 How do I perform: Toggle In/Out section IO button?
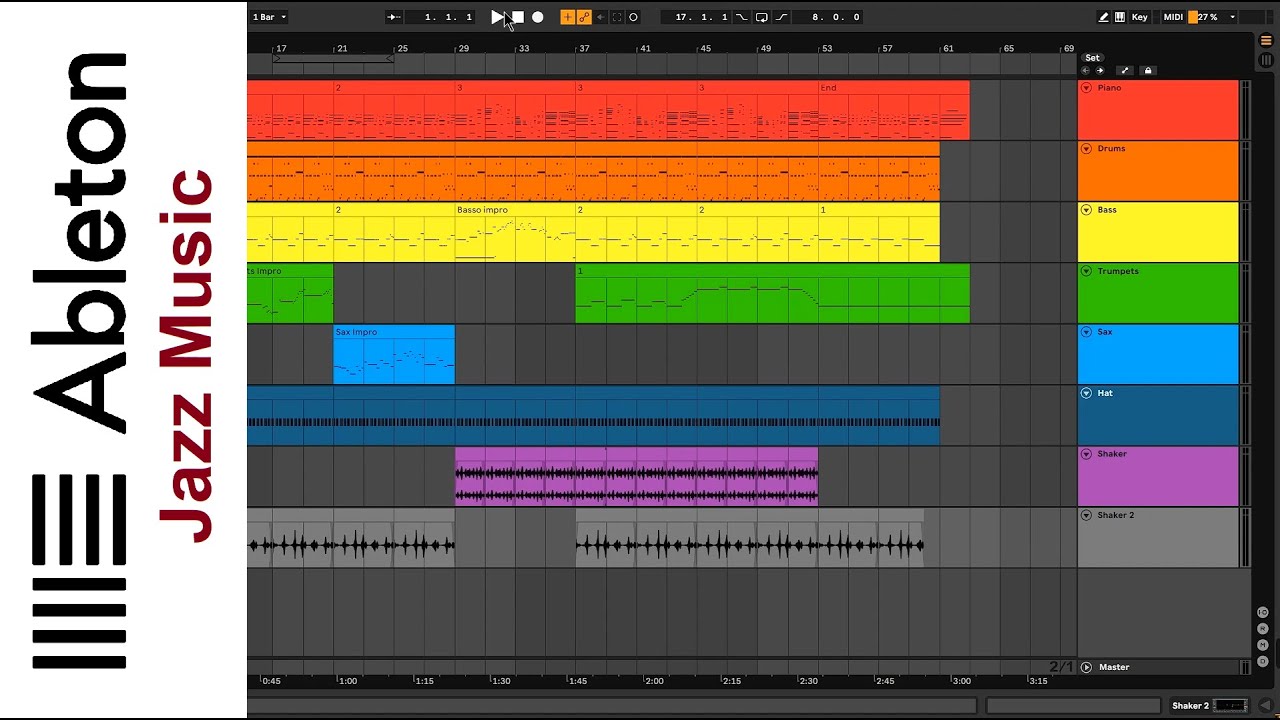(x=1263, y=612)
